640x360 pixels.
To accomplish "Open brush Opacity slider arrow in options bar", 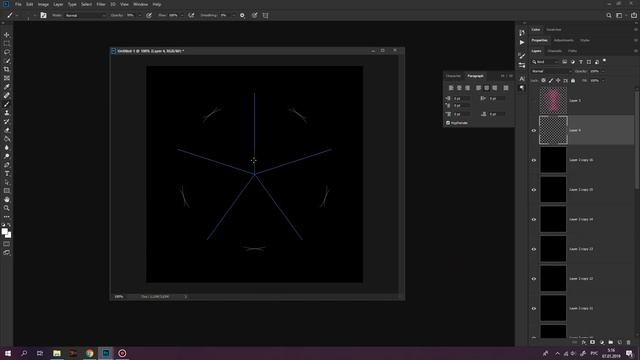I will click(x=140, y=15).
